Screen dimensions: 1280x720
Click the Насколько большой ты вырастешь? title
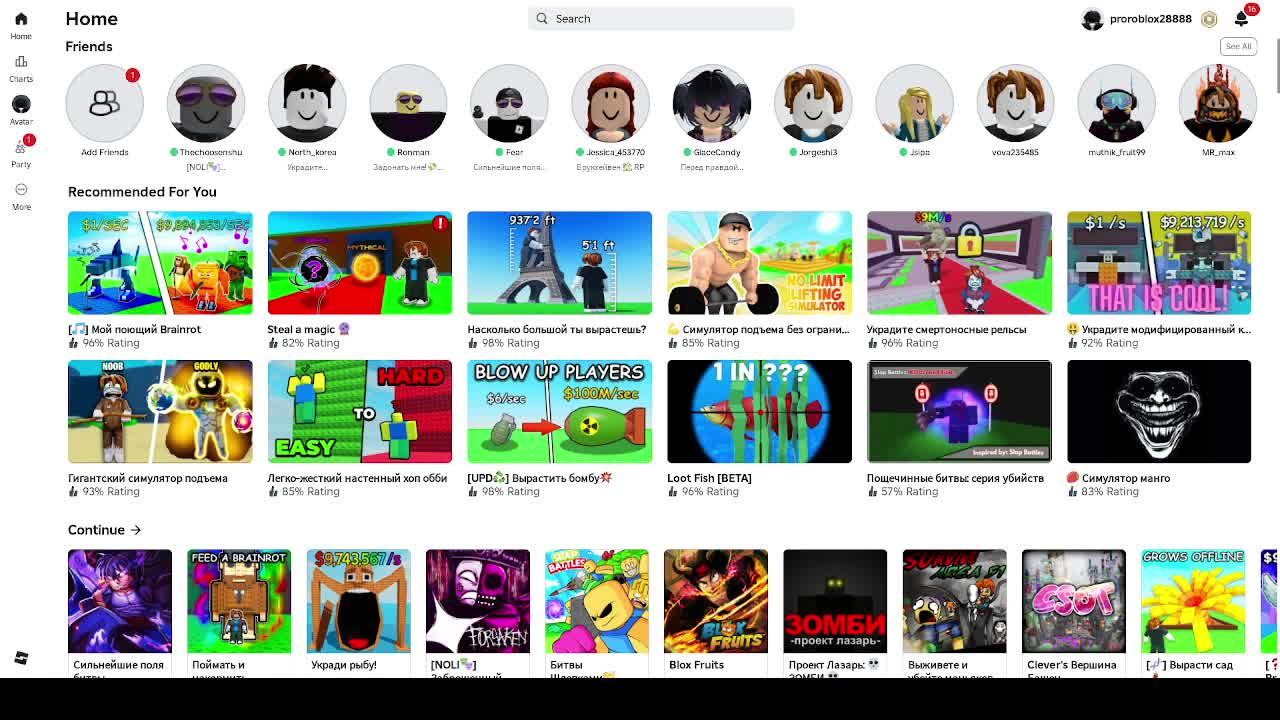click(x=557, y=329)
